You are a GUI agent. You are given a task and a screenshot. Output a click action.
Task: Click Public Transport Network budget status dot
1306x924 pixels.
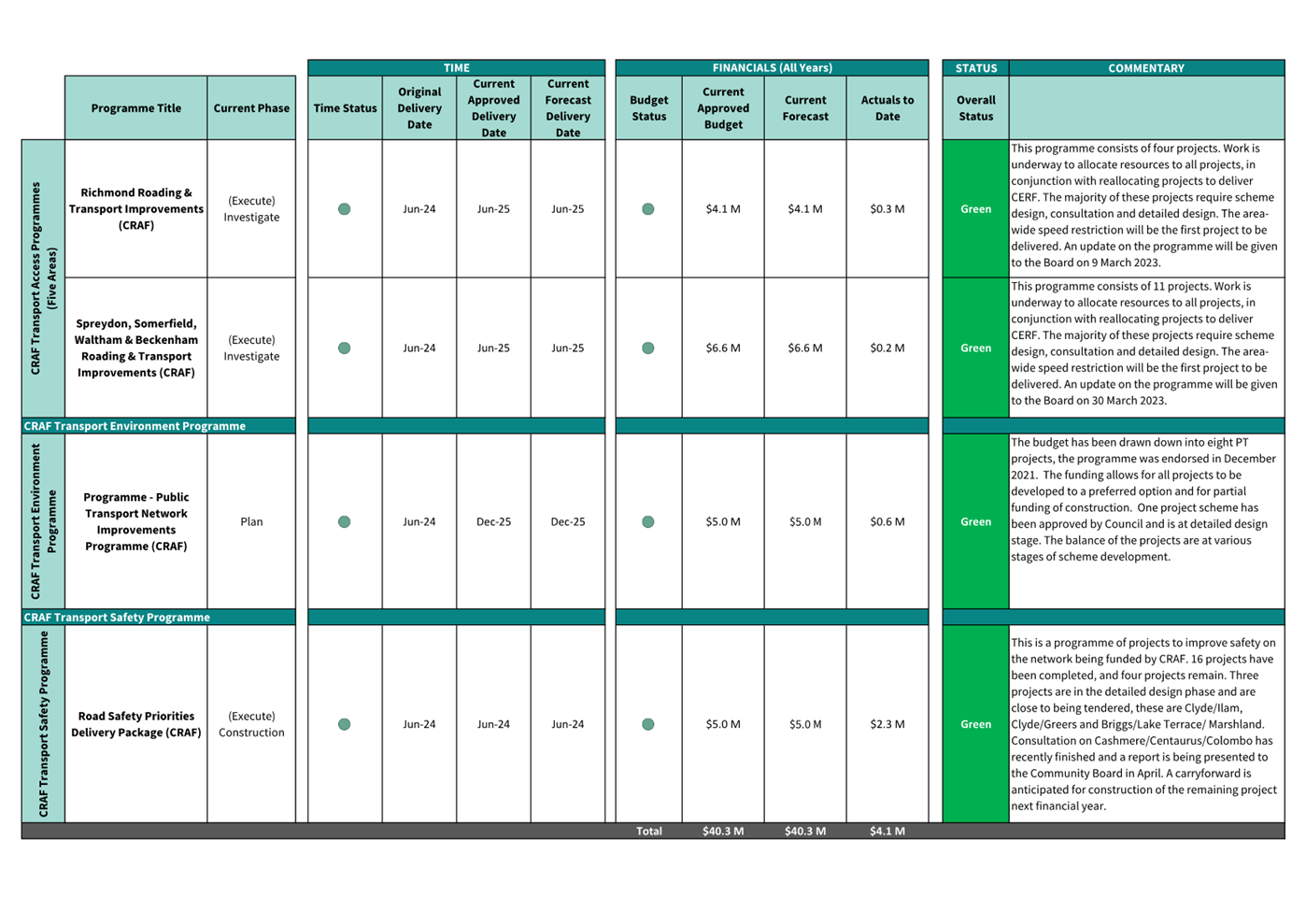tap(648, 522)
